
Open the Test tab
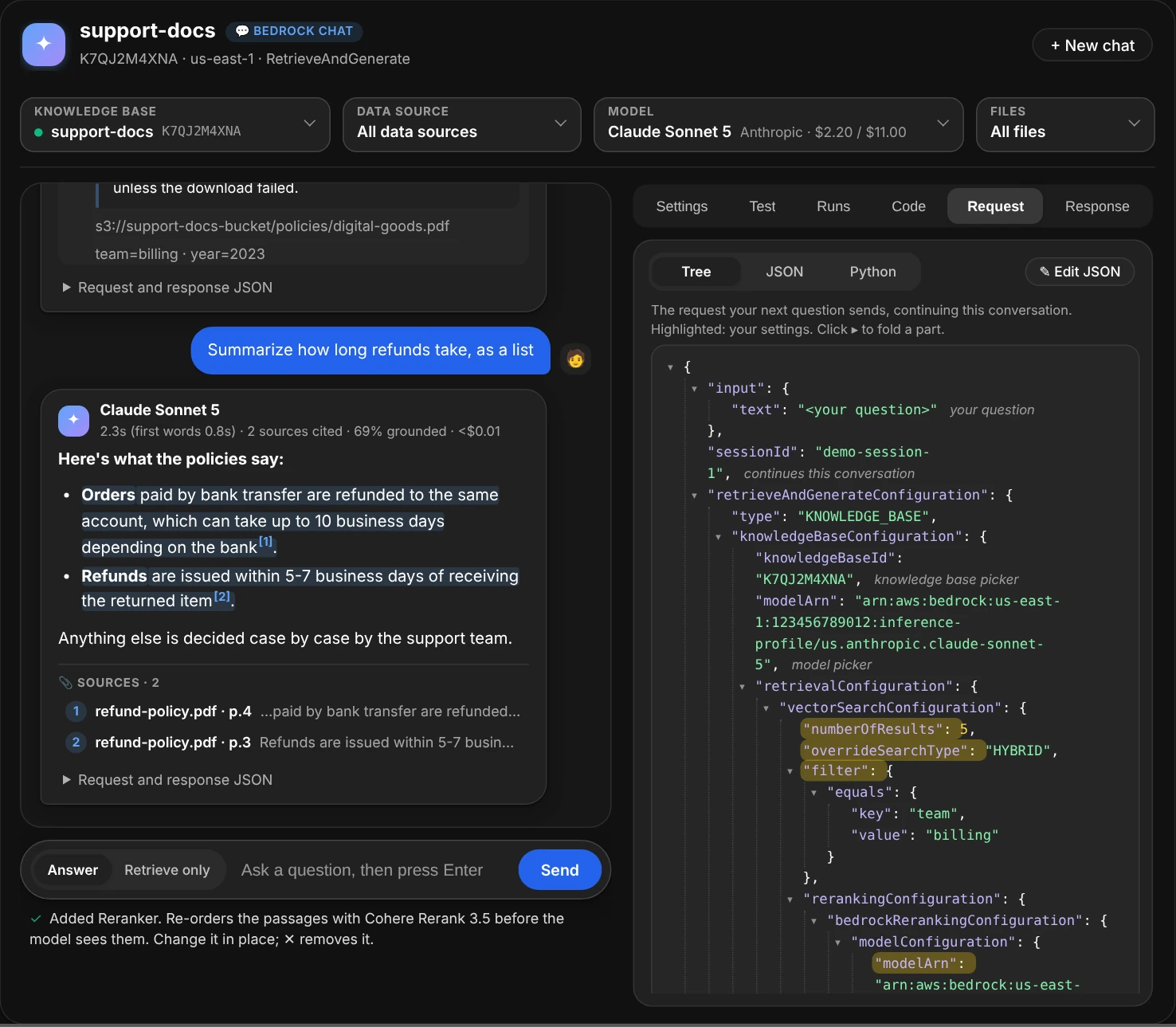point(762,206)
